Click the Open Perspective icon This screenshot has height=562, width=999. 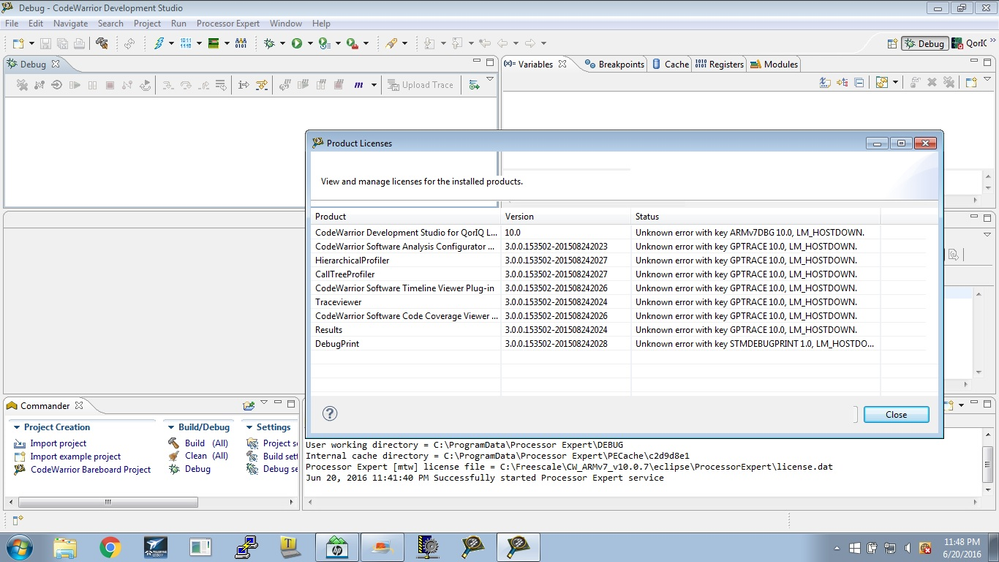(892, 43)
